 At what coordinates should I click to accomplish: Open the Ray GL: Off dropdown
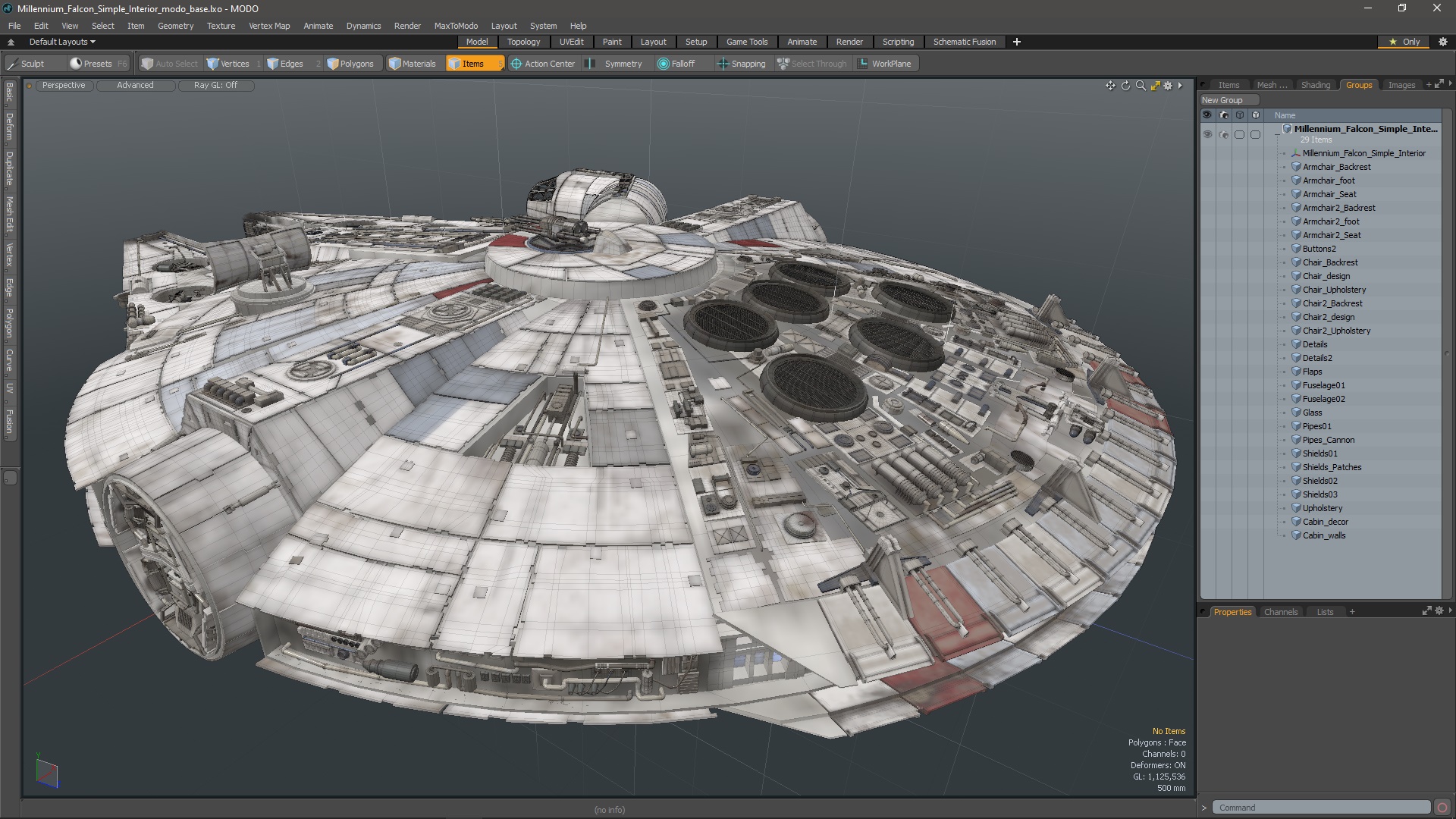(x=215, y=86)
